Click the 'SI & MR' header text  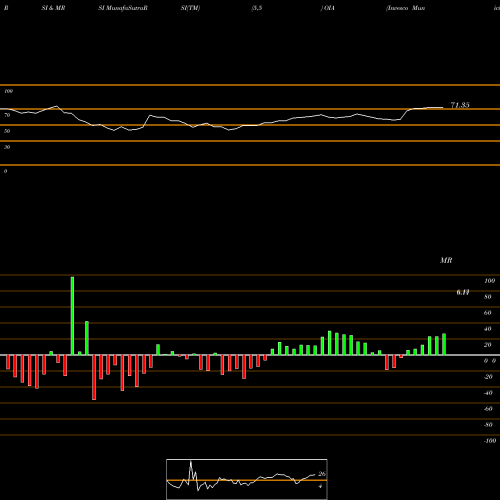pos(53,8)
